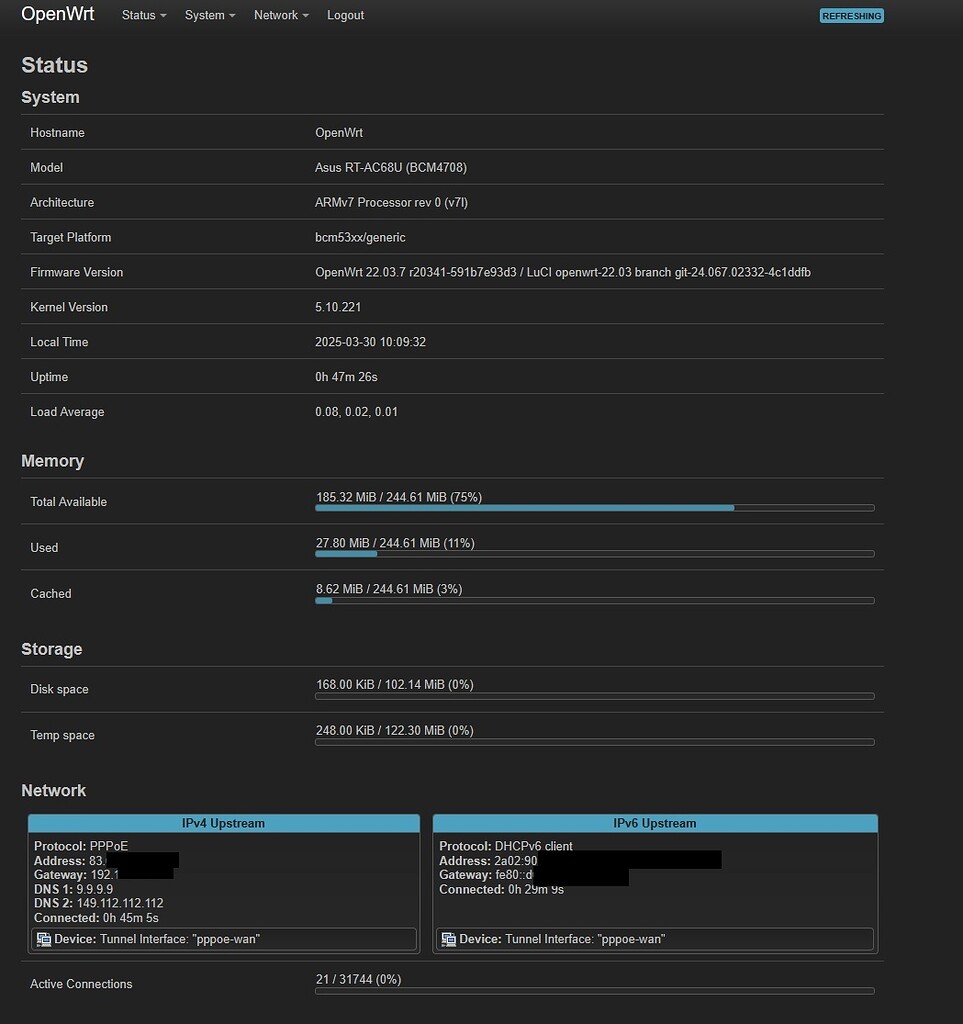Screen dimensions: 963x1024
Task: Click the Logout link
Action: [x=345, y=15]
